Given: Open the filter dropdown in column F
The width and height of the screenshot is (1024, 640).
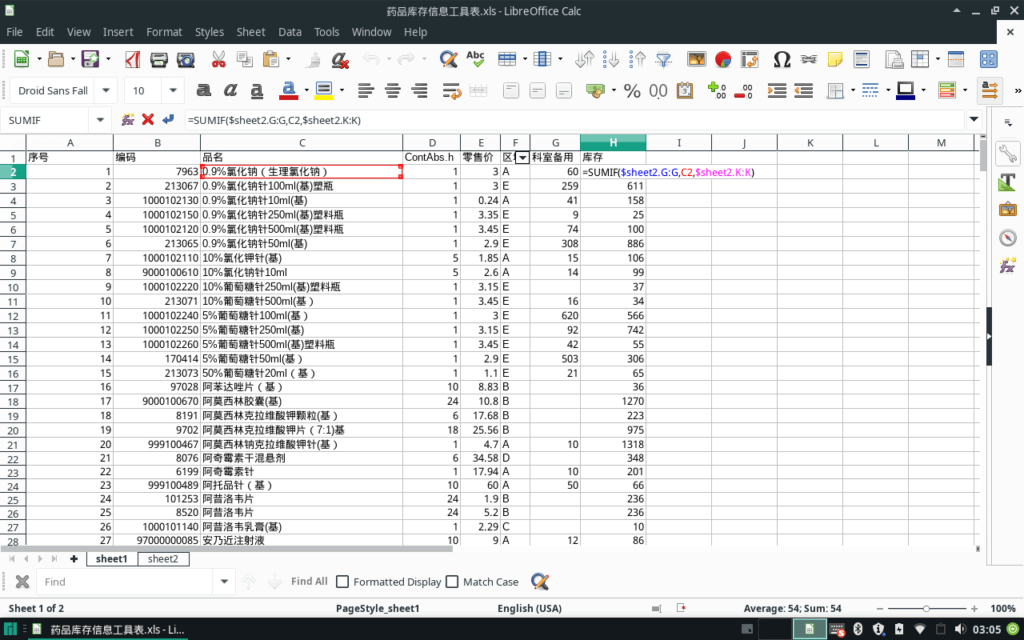Looking at the screenshot, I should [521, 158].
